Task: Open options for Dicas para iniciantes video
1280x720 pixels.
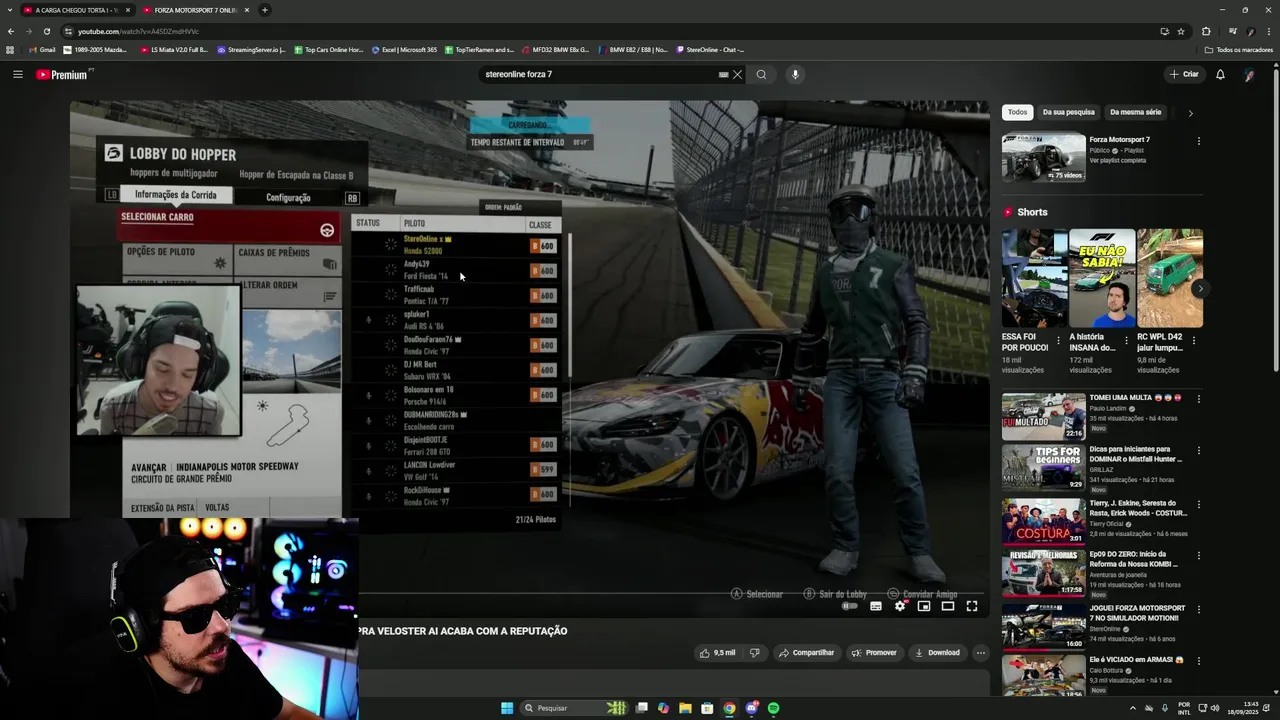Action: pos(1198,451)
